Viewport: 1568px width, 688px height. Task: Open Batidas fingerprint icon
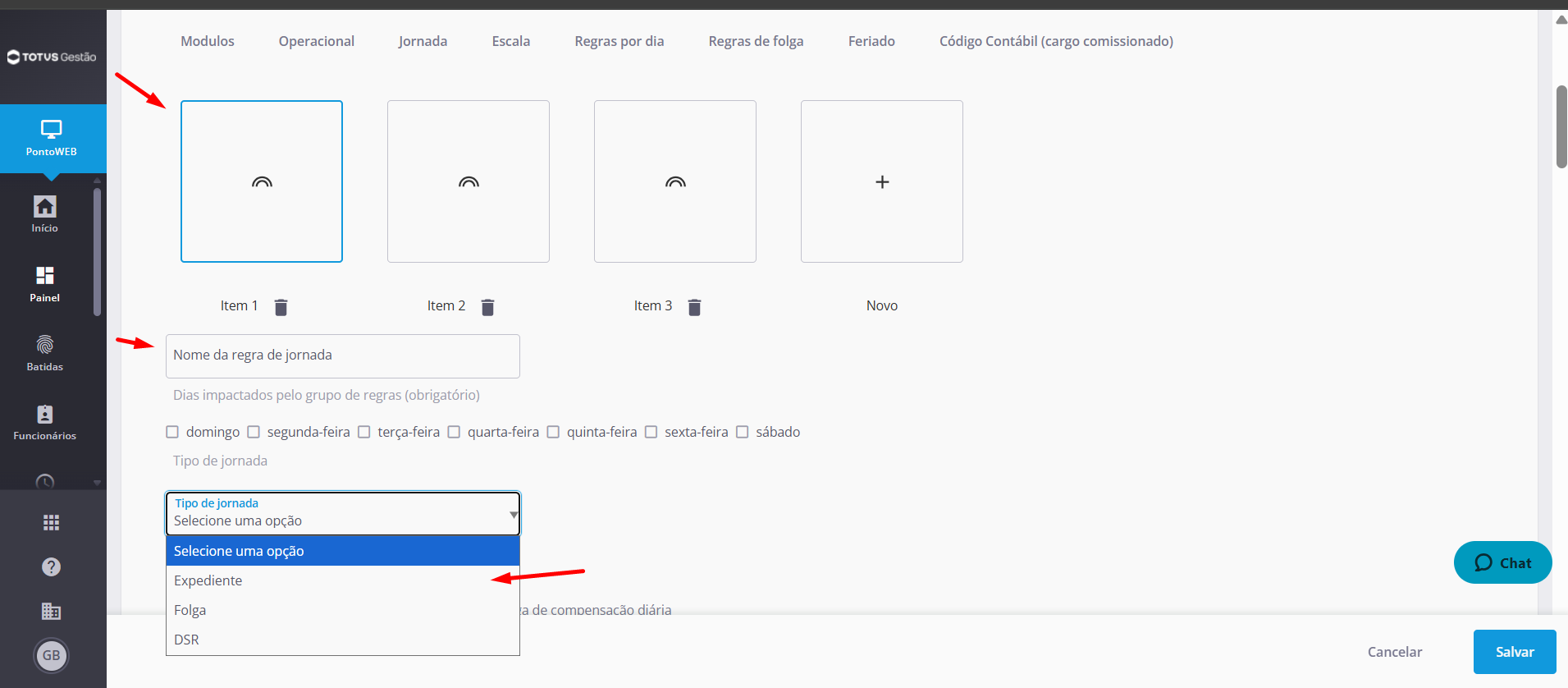click(45, 344)
